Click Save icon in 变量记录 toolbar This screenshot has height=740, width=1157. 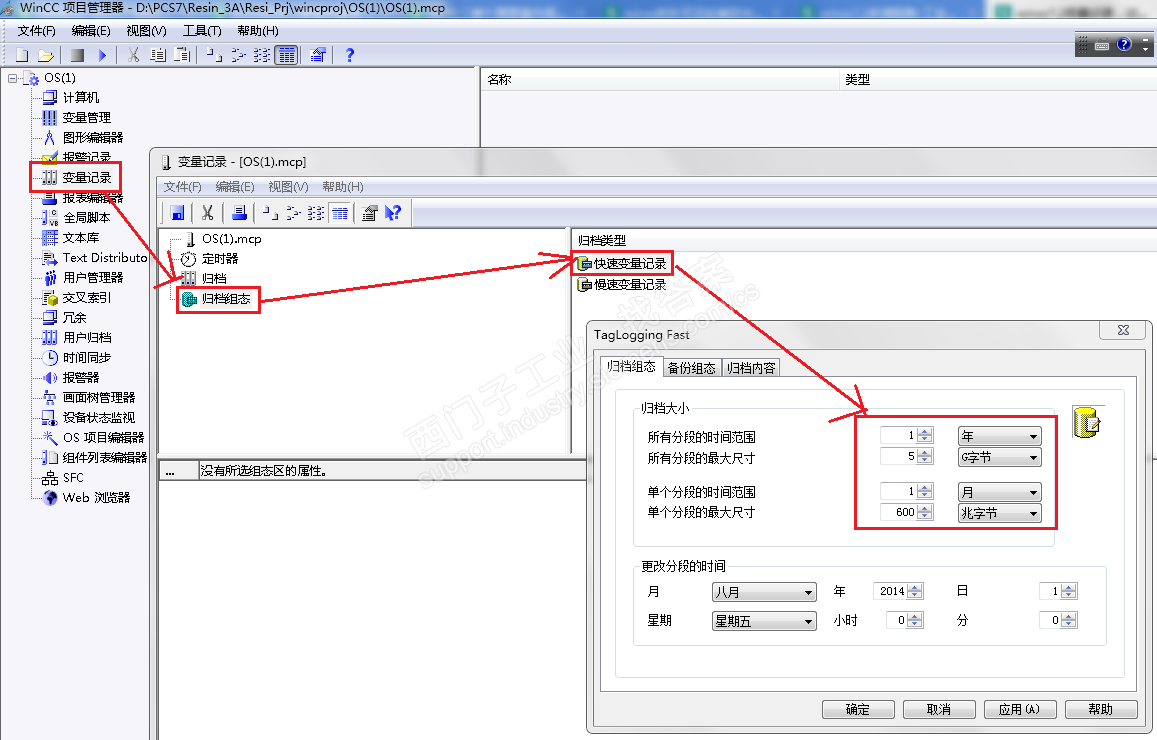177,213
